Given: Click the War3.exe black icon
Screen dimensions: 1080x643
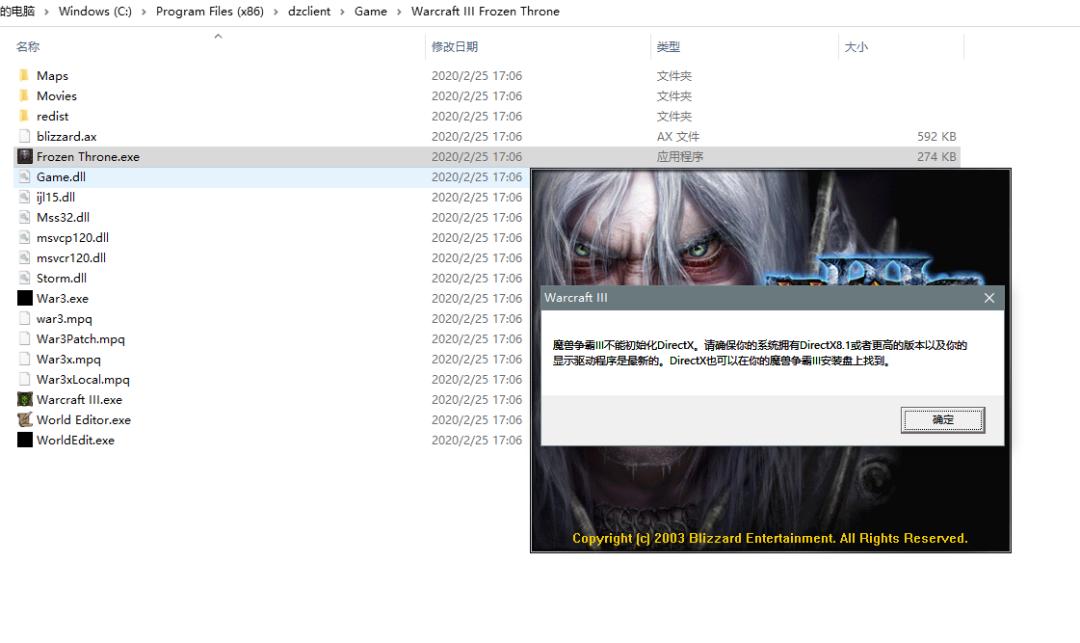Looking at the screenshot, I should 25,298.
